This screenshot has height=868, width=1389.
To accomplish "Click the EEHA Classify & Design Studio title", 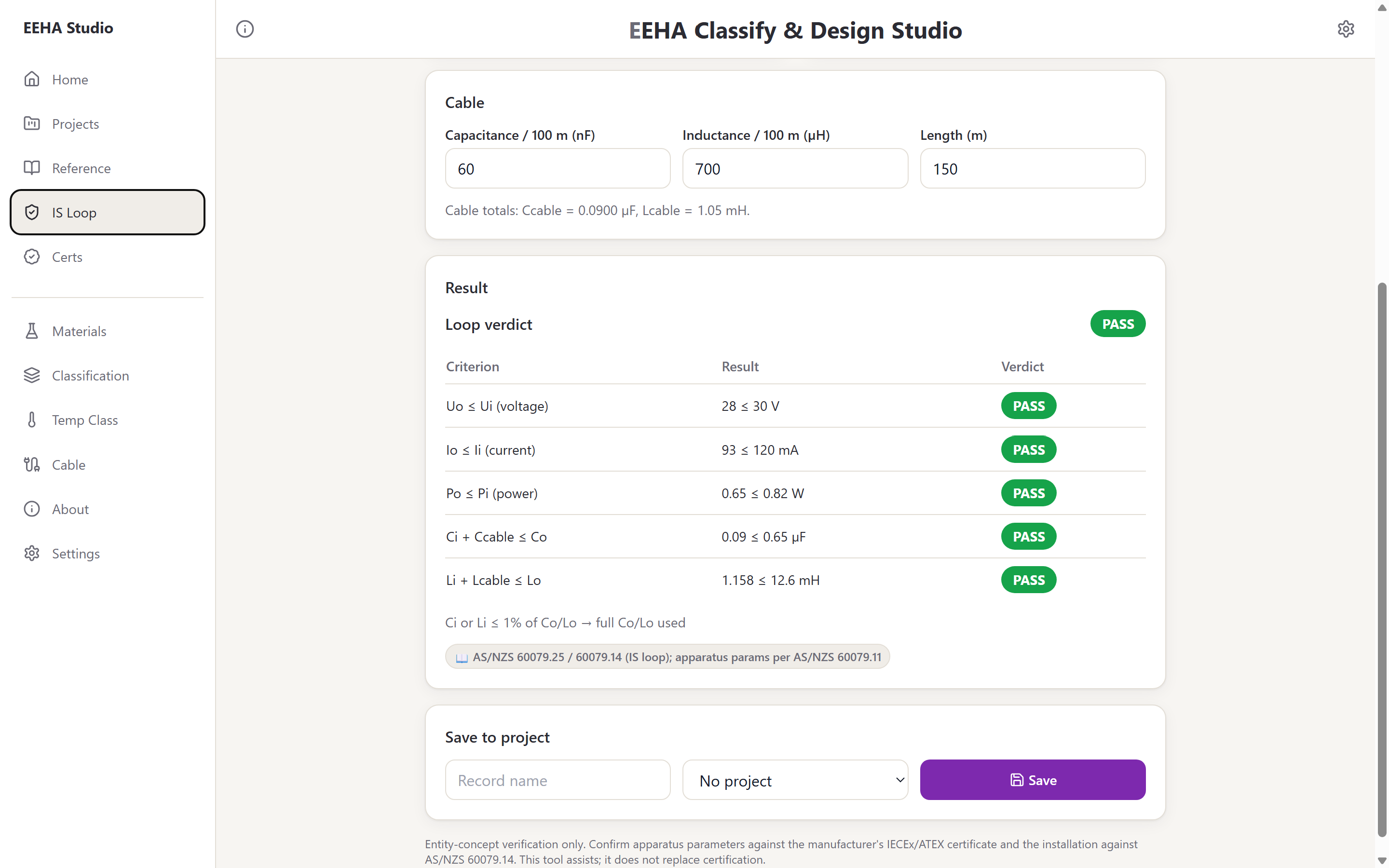I will (795, 30).
